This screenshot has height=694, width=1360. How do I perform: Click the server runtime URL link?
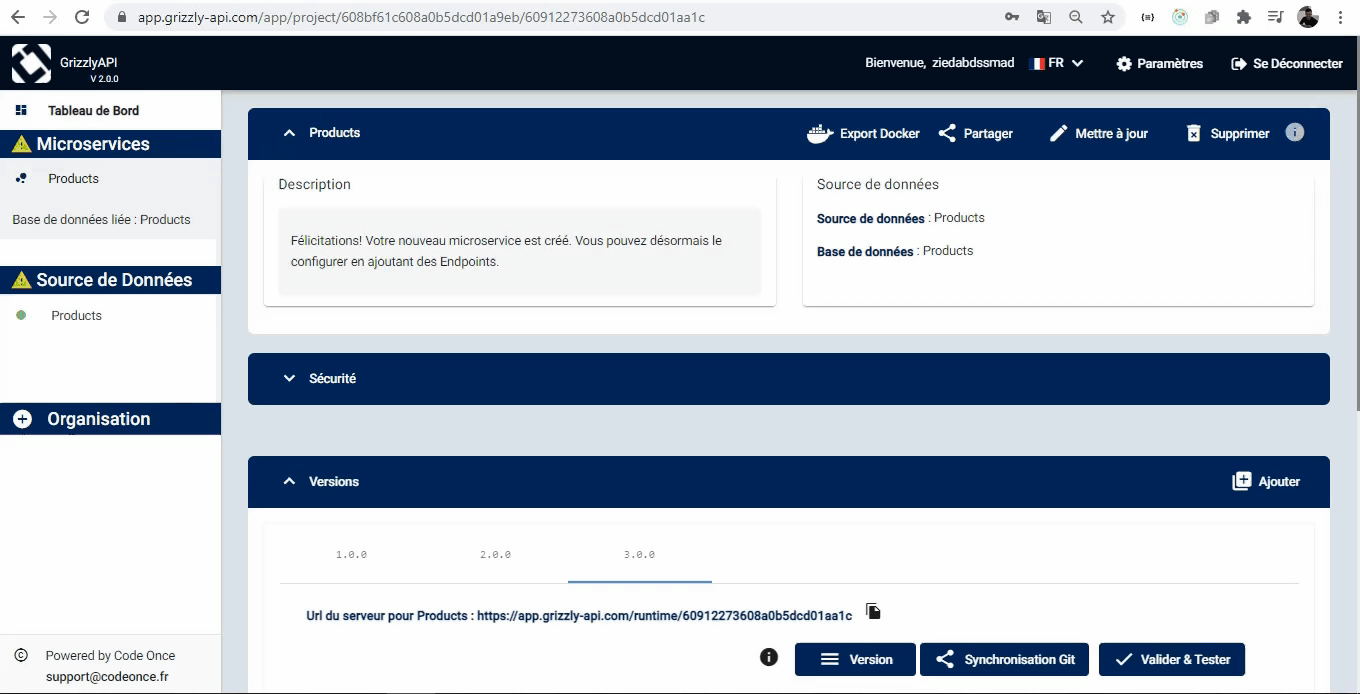(x=664, y=616)
